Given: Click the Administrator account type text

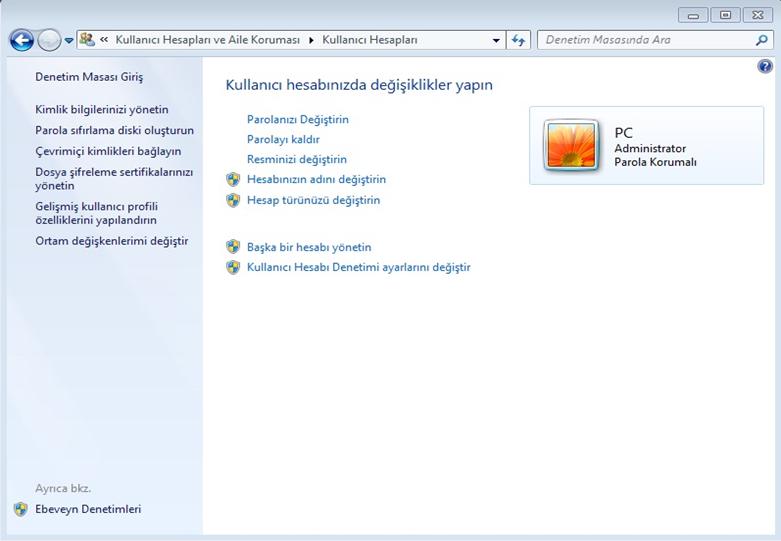Looking at the screenshot, I should [650, 148].
